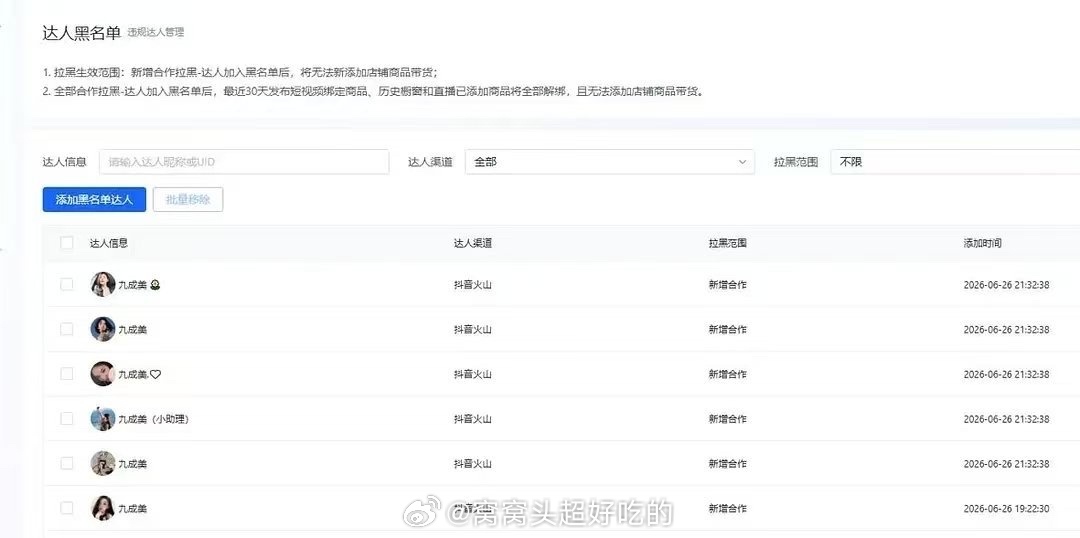Click the avatar of 九成美 with emoji

pyautogui.click(x=103, y=284)
